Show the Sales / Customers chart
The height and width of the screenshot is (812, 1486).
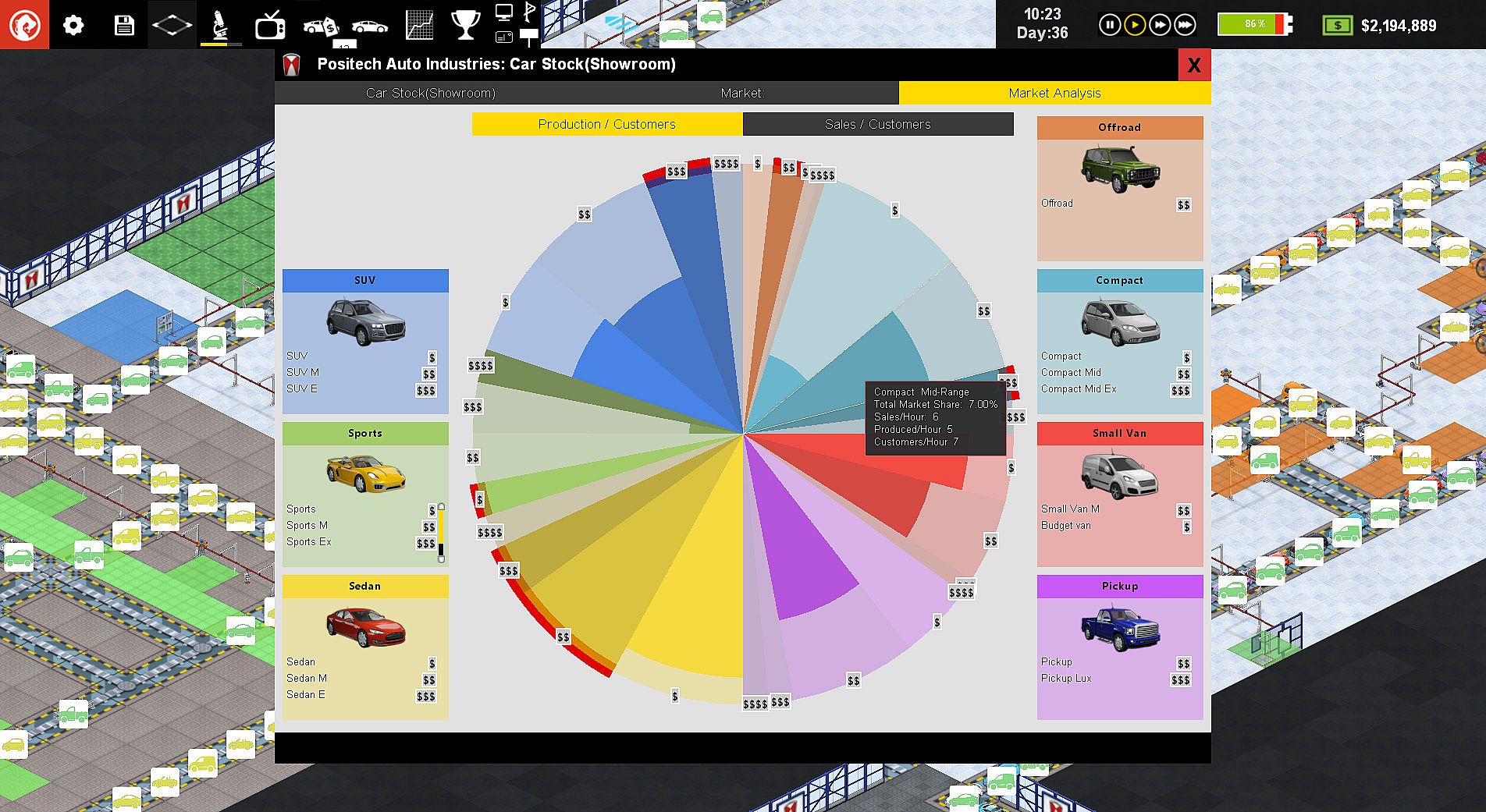coord(878,124)
